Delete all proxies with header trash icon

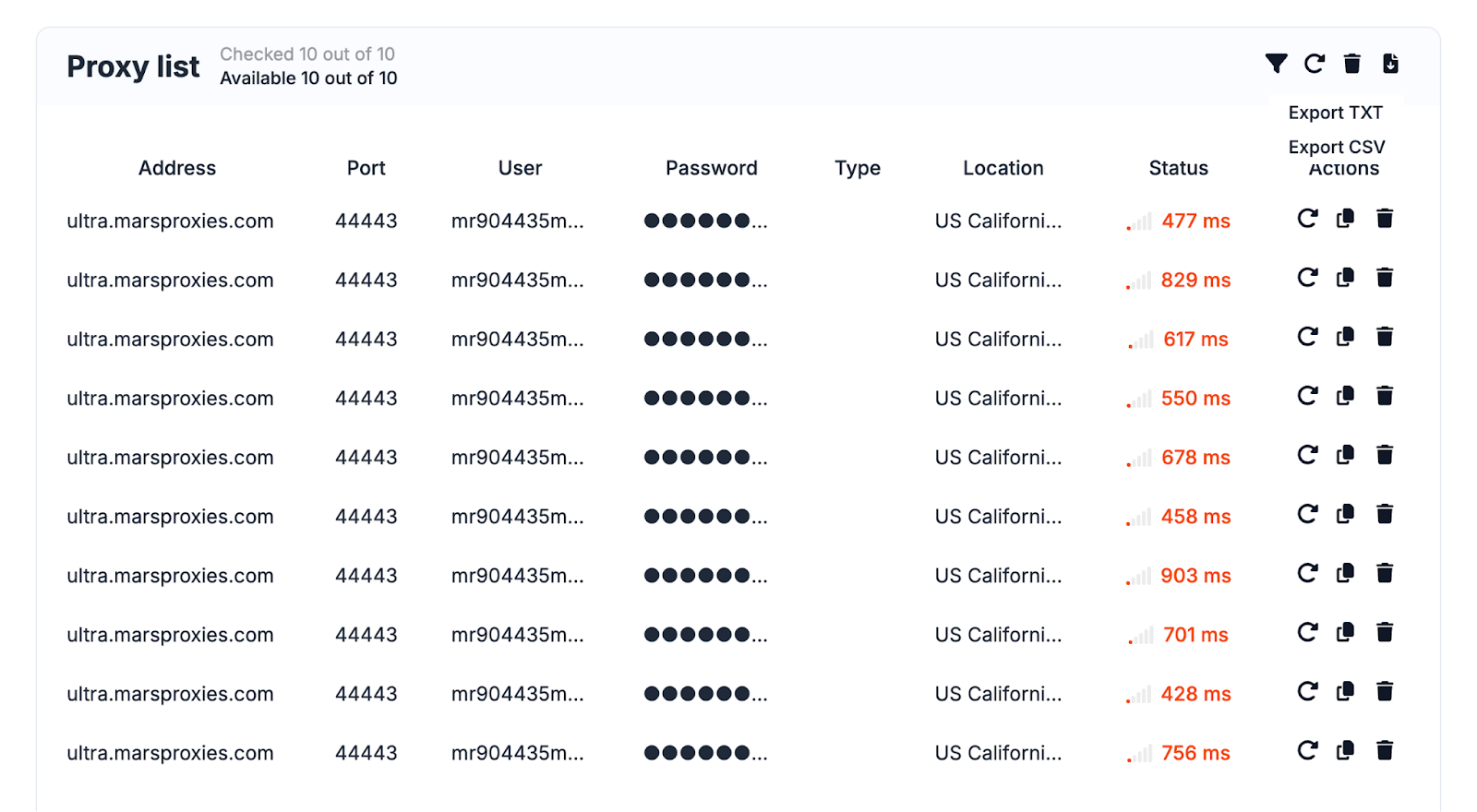click(x=1352, y=64)
